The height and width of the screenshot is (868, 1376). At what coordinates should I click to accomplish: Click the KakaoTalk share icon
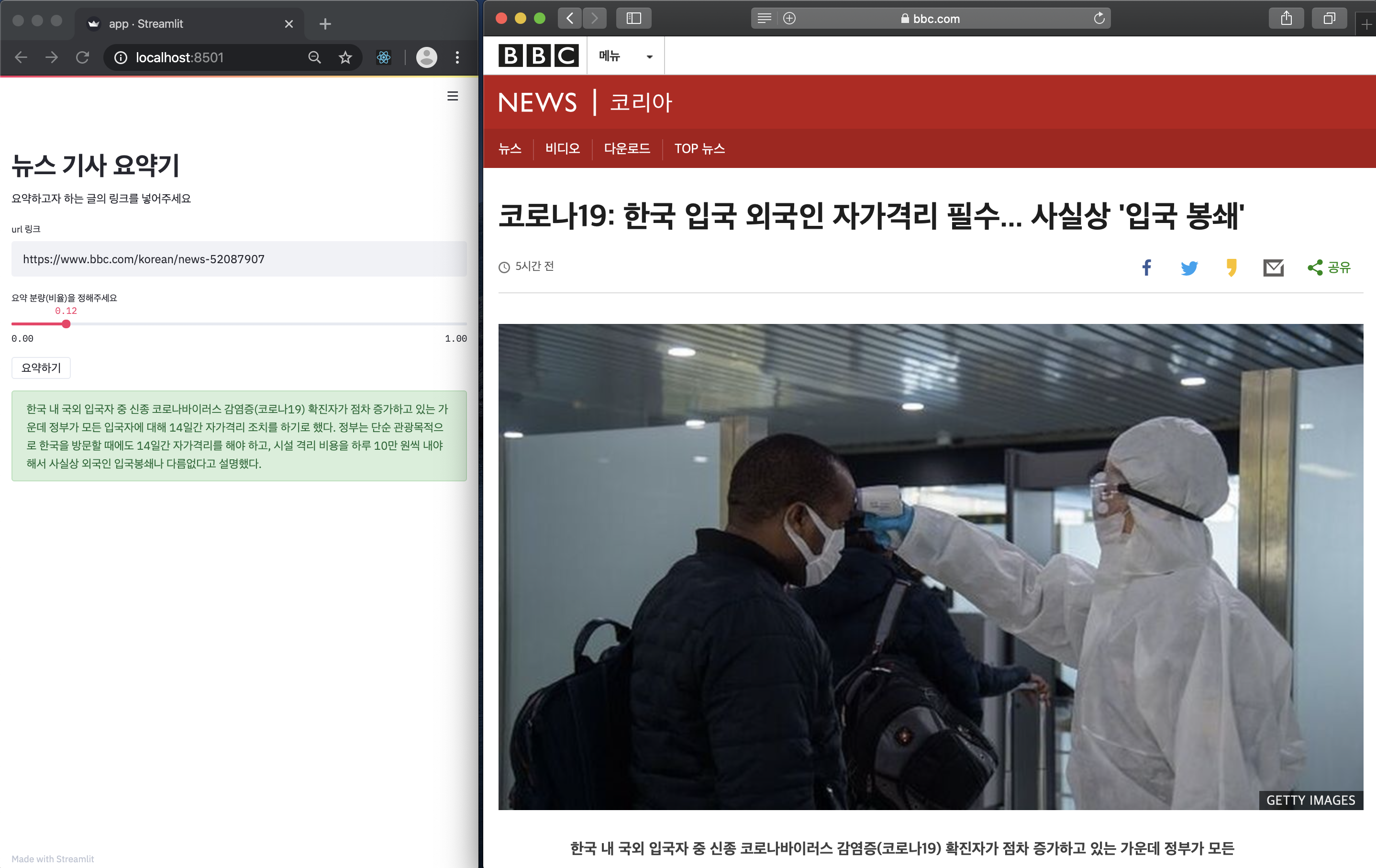point(1231,267)
